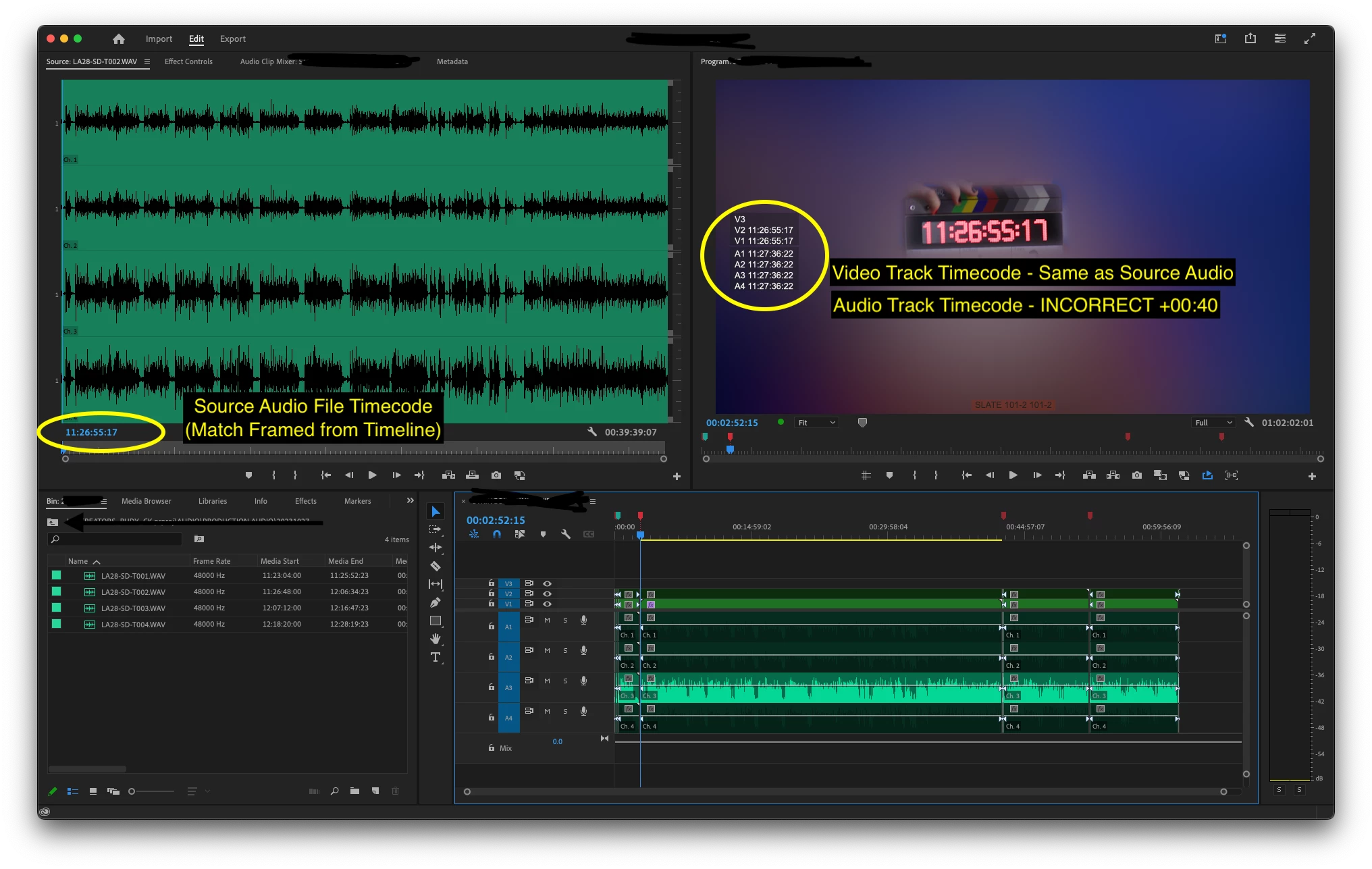This screenshot has height=869, width=1372.
Task: Expand the hidden panel tabs chevron
Action: (x=410, y=501)
